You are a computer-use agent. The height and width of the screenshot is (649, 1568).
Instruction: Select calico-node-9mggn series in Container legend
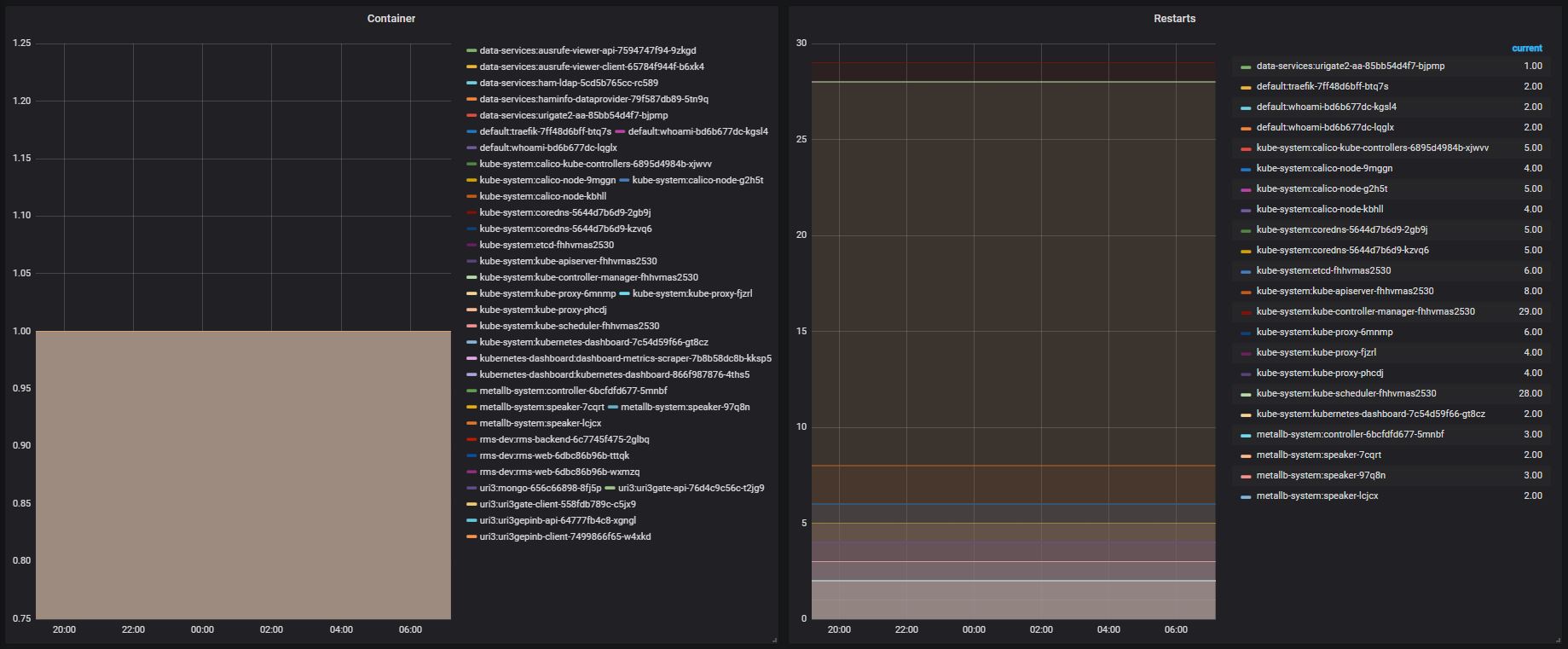[x=547, y=180]
